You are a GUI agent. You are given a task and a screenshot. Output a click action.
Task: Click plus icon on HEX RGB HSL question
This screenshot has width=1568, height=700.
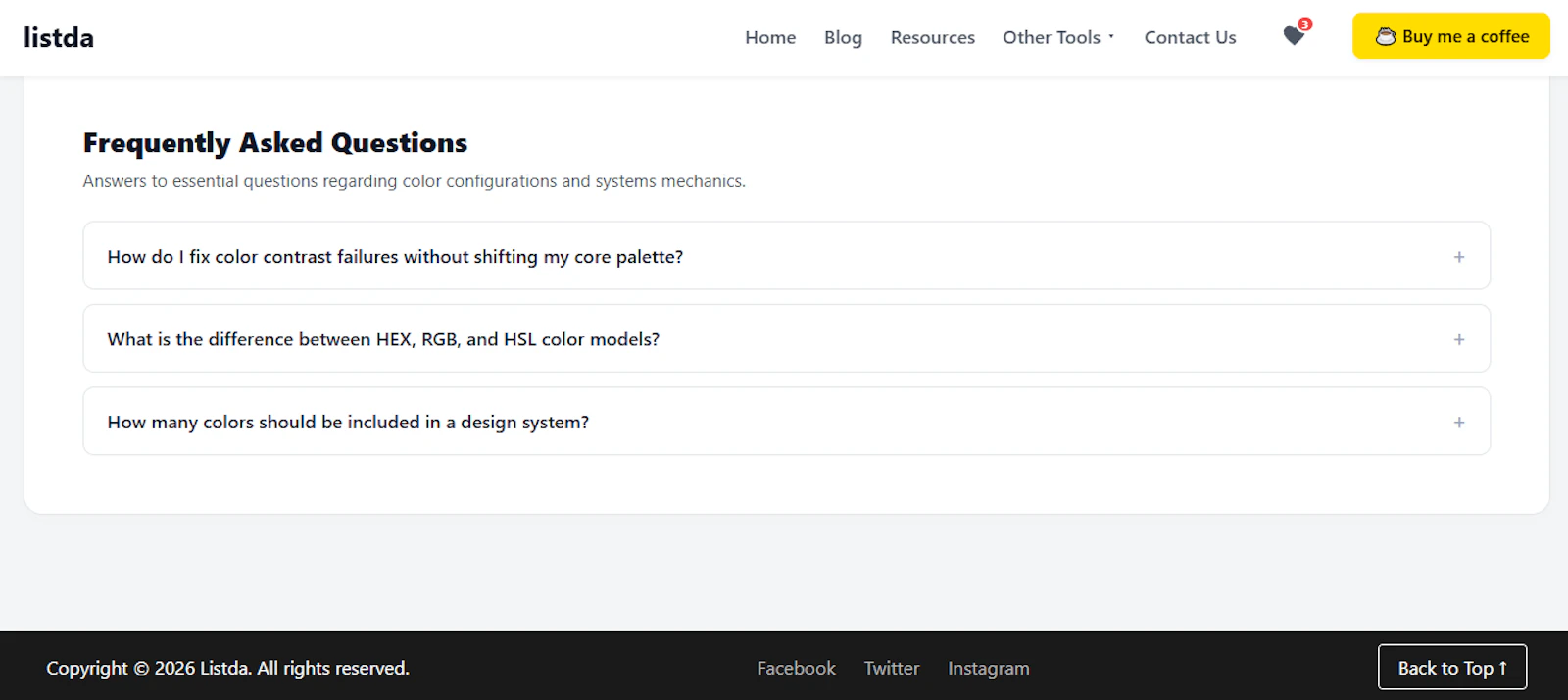point(1459,339)
